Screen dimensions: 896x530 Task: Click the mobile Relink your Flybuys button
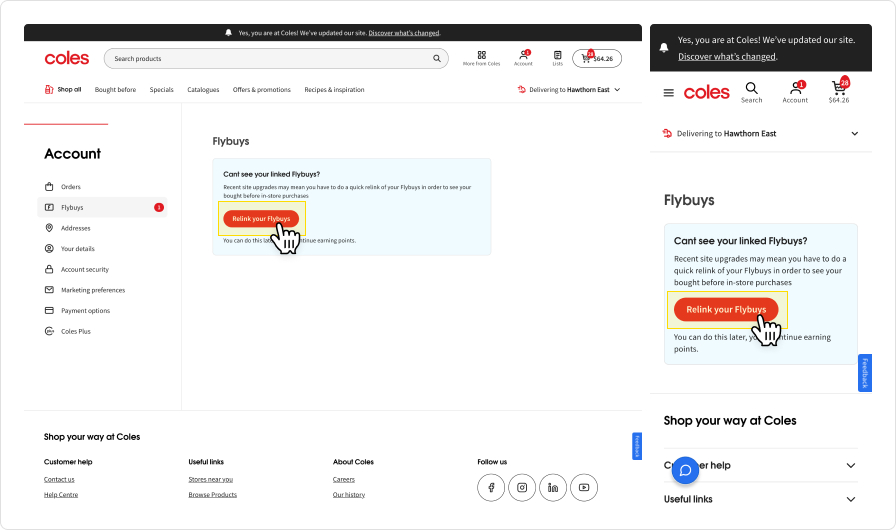click(726, 310)
